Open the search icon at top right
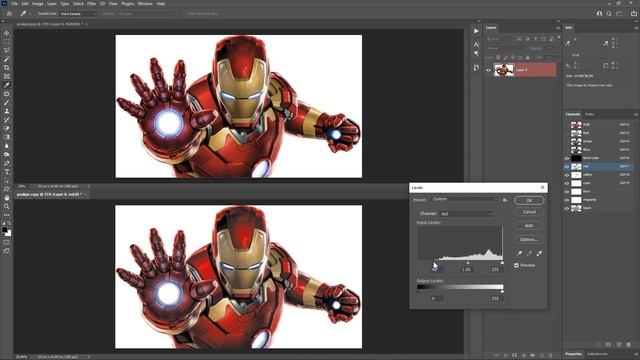 [609, 13]
